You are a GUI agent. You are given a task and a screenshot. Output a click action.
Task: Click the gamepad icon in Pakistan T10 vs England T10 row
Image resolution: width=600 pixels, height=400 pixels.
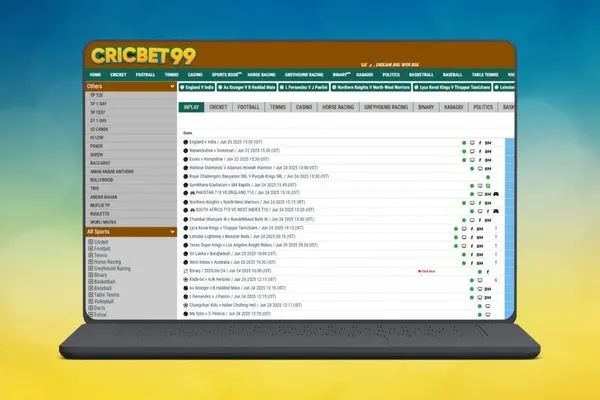pyautogui.click(x=496, y=194)
